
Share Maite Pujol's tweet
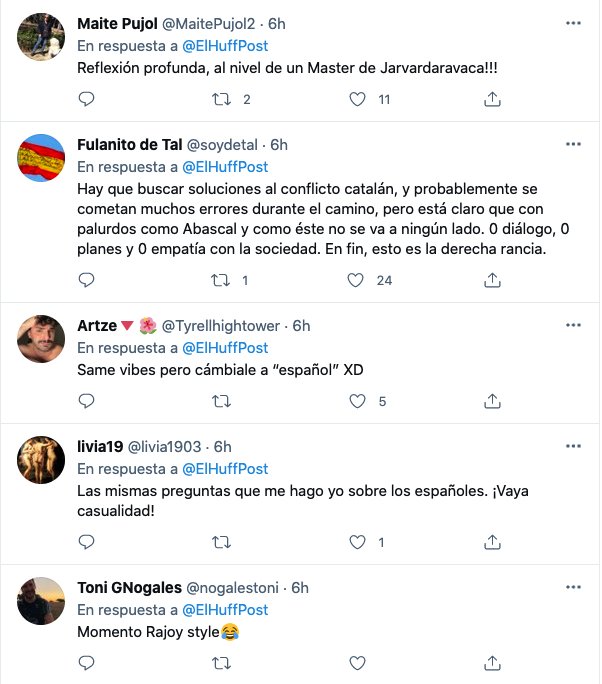492,99
